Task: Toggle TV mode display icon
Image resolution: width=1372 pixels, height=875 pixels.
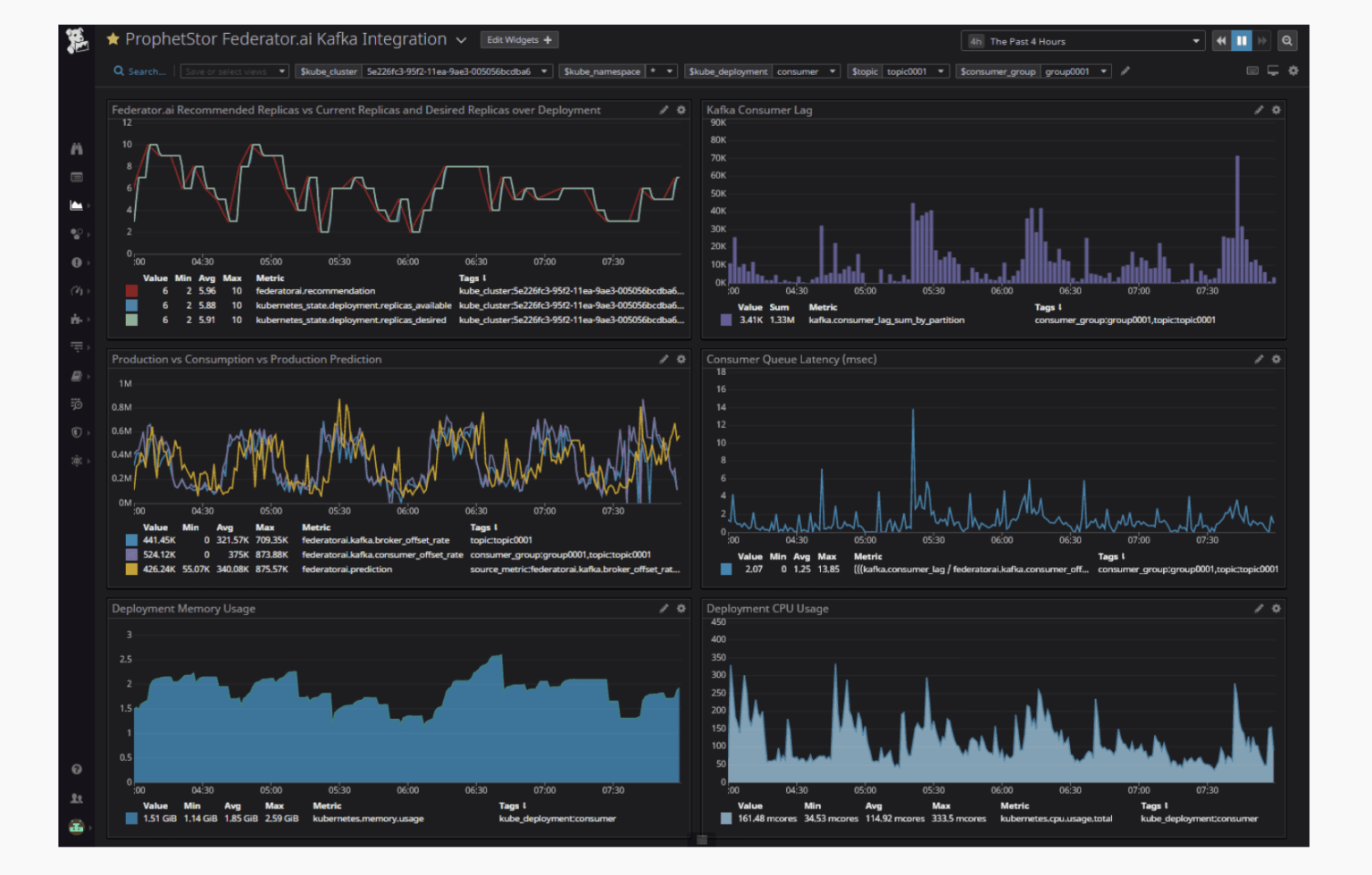Action: pos(1273,71)
